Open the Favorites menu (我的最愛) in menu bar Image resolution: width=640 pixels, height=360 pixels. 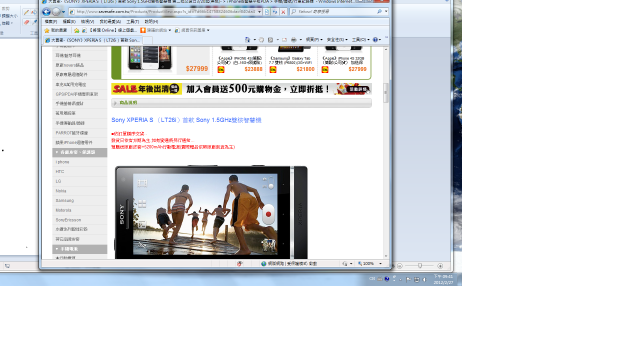pos(110,22)
